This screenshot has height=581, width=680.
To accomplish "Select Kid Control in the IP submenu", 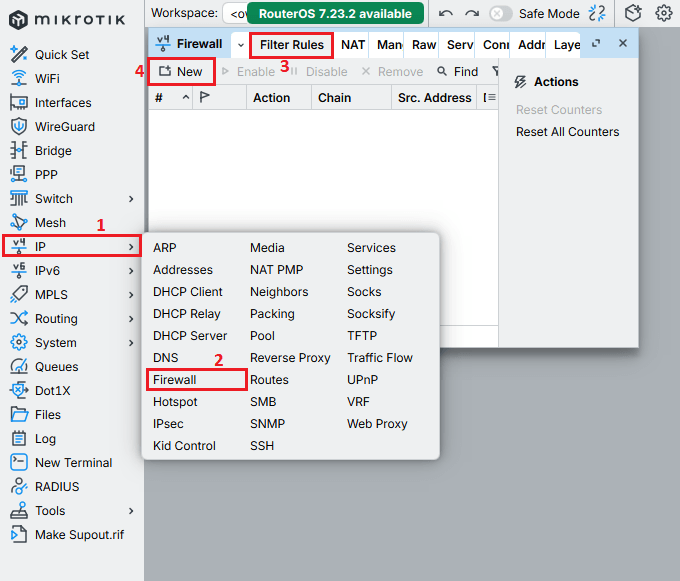I will tap(184, 446).
